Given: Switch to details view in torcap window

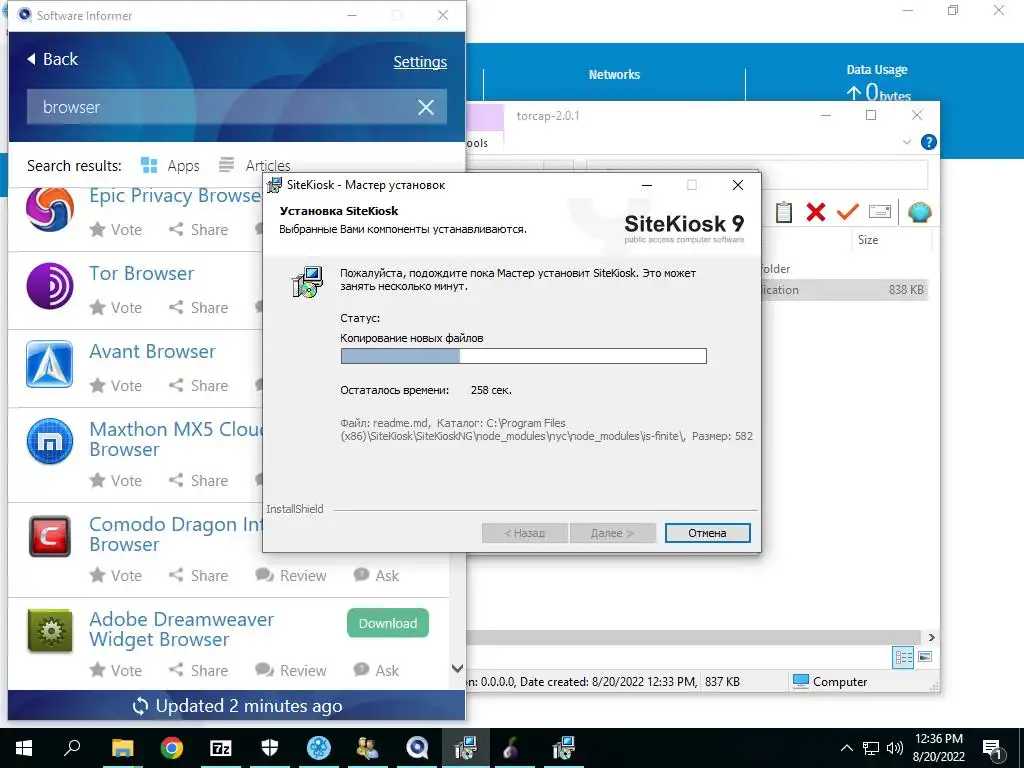Looking at the screenshot, I should point(903,658).
